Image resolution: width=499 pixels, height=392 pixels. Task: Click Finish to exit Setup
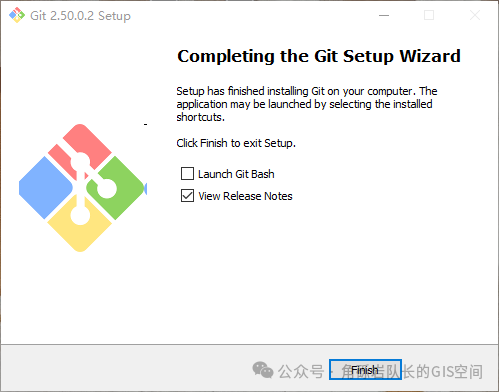pyautogui.click(x=365, y=370)
